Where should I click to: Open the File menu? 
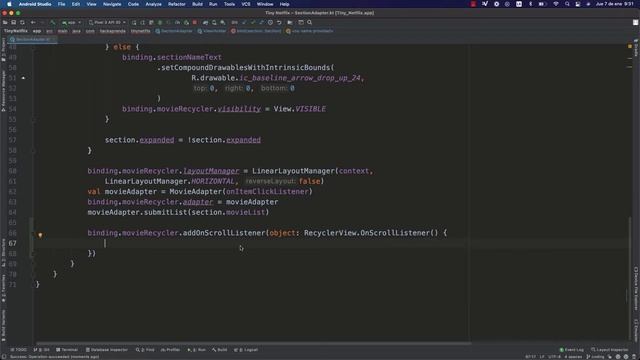click(x=61, y=4)
